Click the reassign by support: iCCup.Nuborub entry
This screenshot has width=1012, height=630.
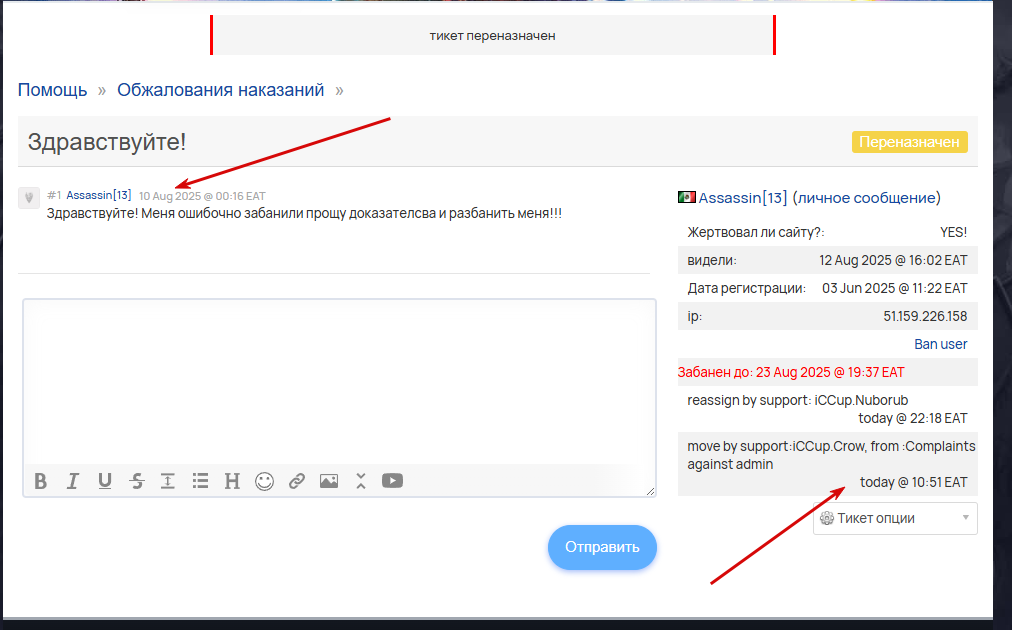click(x=798, y=400)
